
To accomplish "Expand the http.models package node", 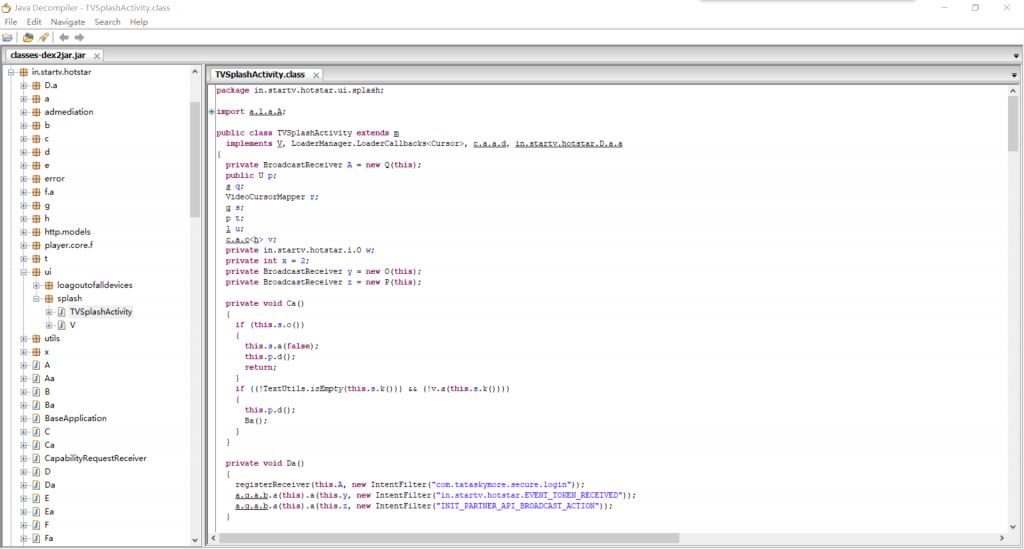I will 23,232.
